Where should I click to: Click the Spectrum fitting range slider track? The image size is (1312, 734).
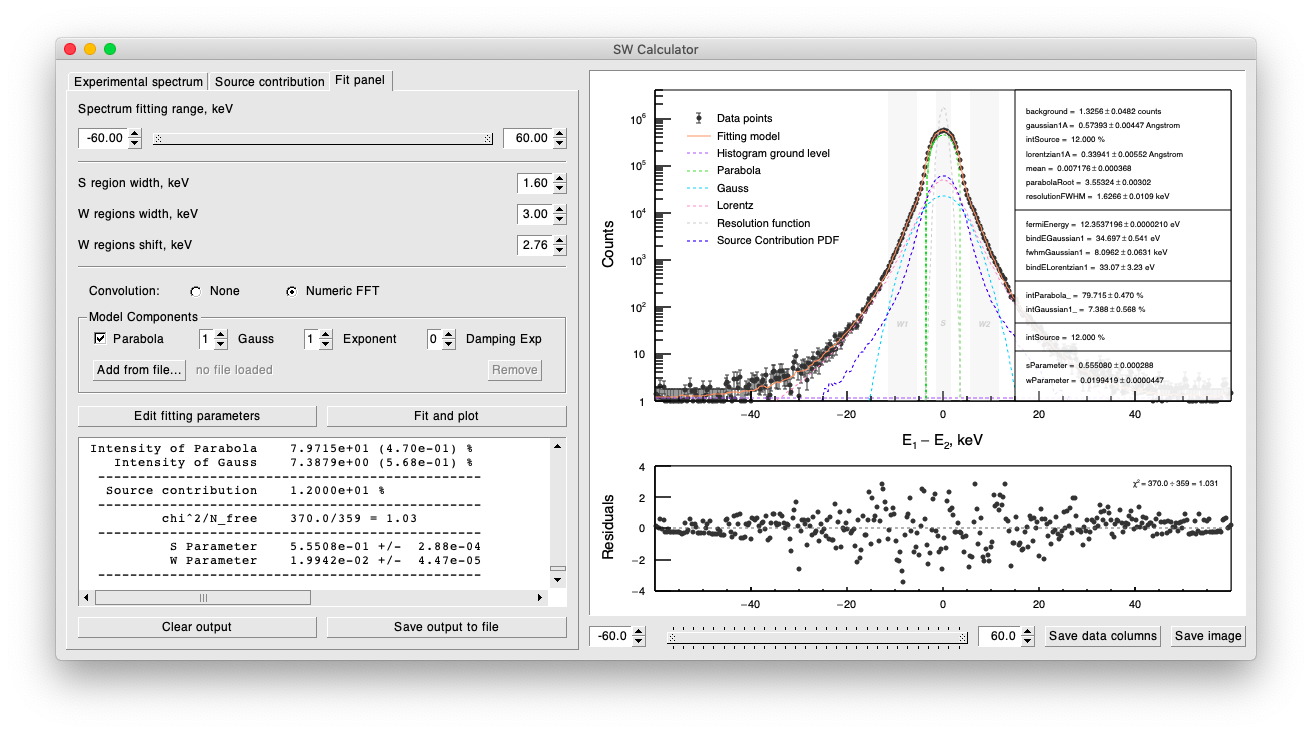point(322,139)
